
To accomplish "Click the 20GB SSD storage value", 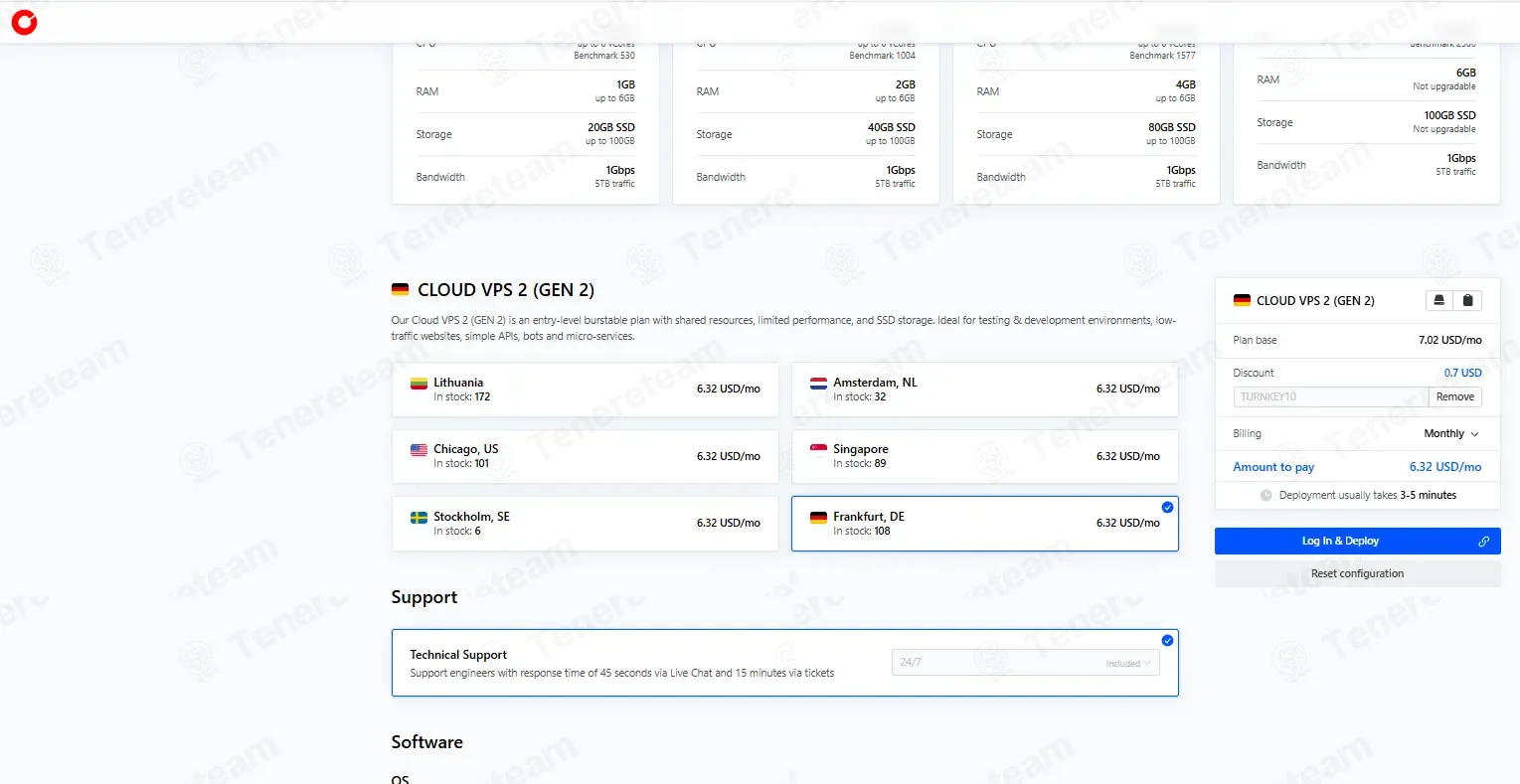I will tap(610, 127).
